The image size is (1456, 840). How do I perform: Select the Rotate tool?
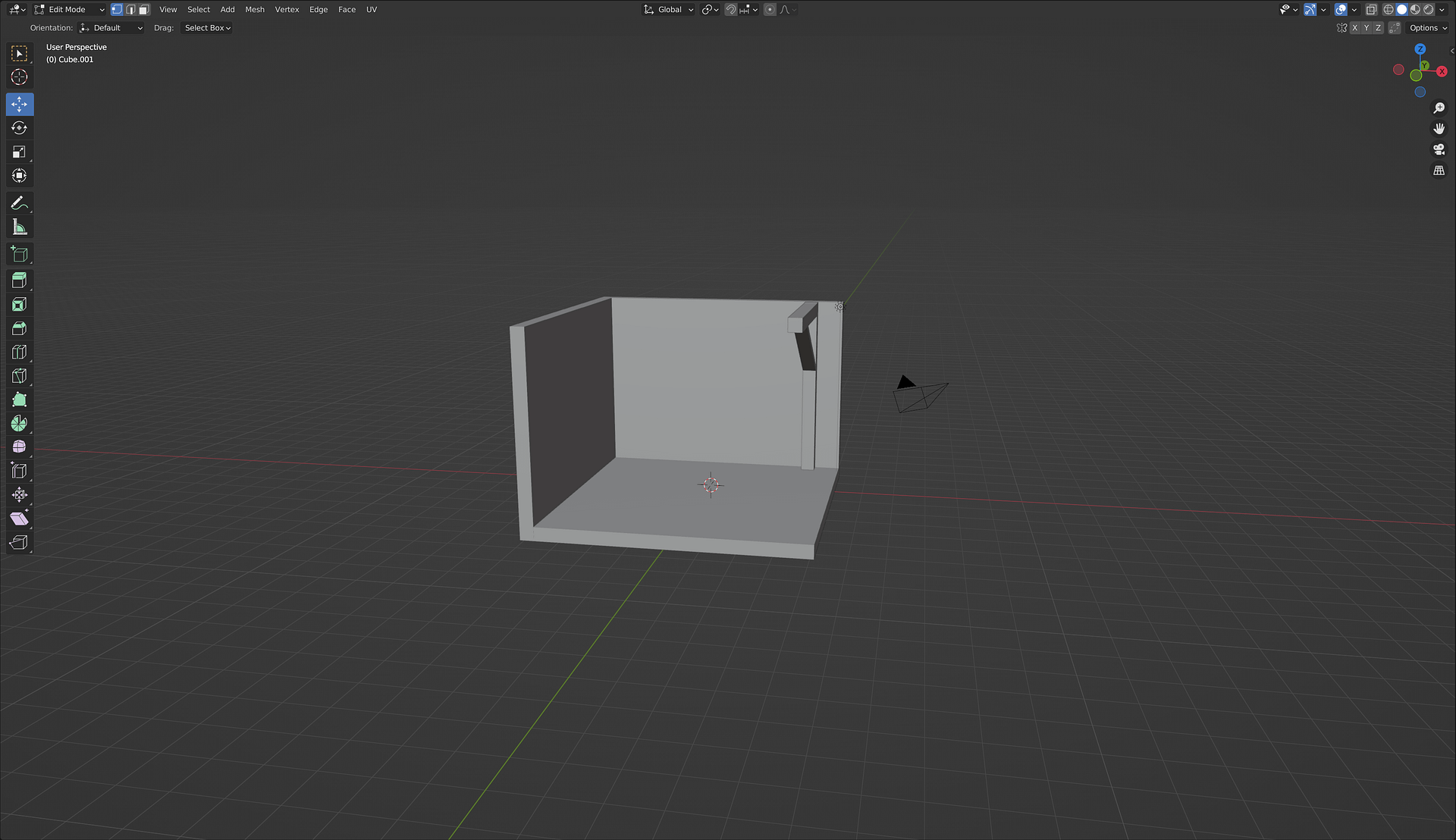pyautogui.click(x=19, y=128)
